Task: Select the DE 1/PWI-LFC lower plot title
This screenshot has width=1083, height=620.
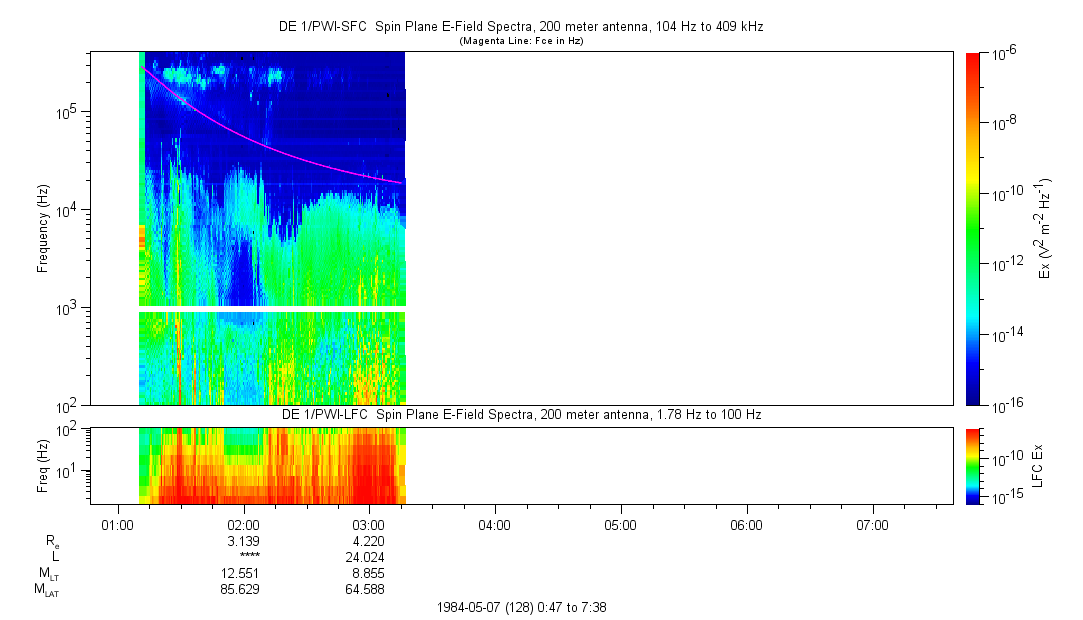Action: (x=520, y=414)
